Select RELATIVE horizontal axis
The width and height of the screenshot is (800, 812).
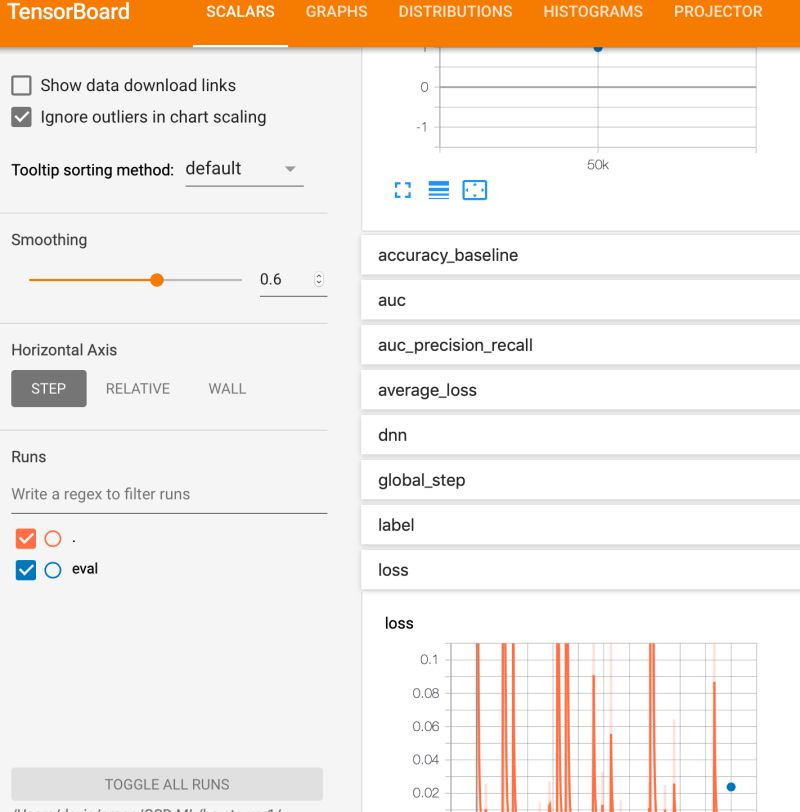(138, 388)
